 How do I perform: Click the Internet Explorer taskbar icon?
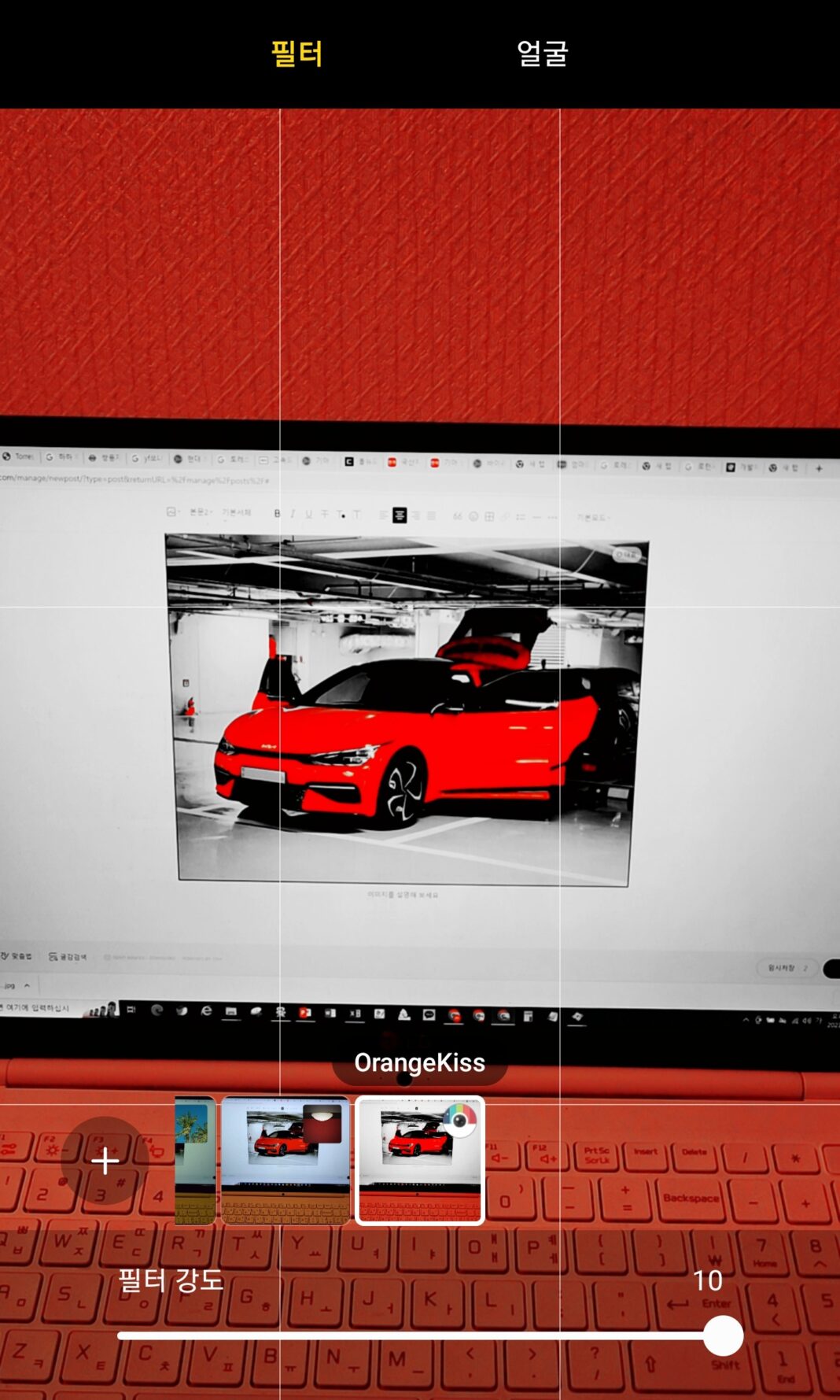[206, 1010]
